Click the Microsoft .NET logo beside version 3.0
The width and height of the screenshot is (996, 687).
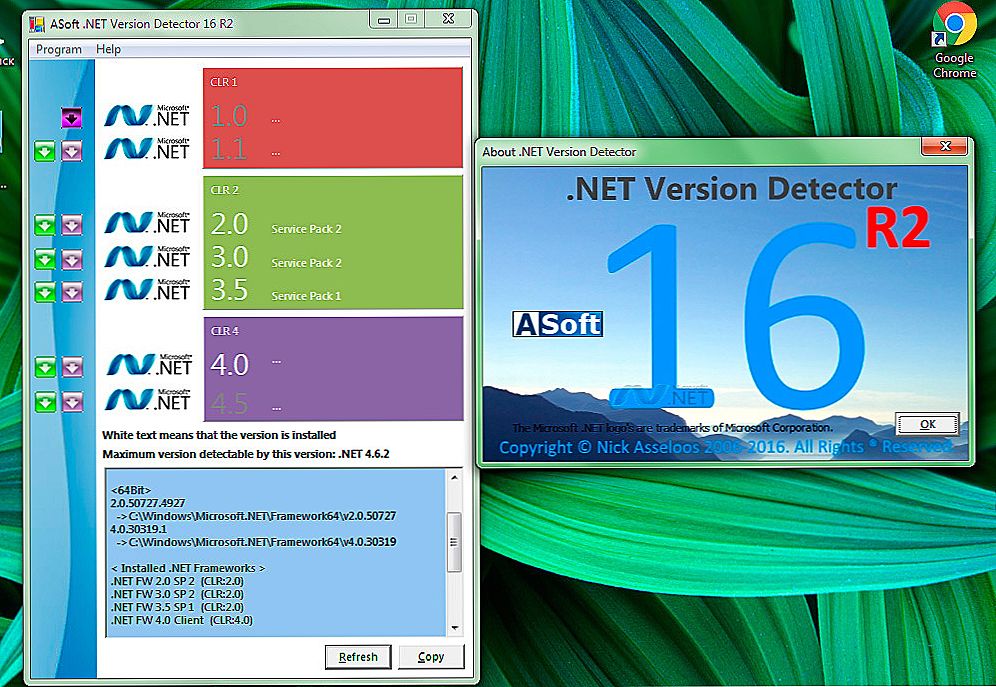point(147,257)
